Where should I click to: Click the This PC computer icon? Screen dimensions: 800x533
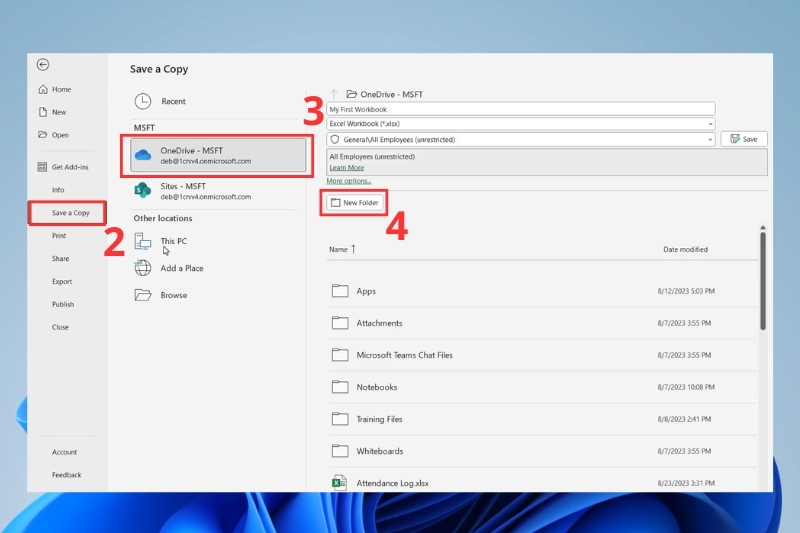click(143, 241)
